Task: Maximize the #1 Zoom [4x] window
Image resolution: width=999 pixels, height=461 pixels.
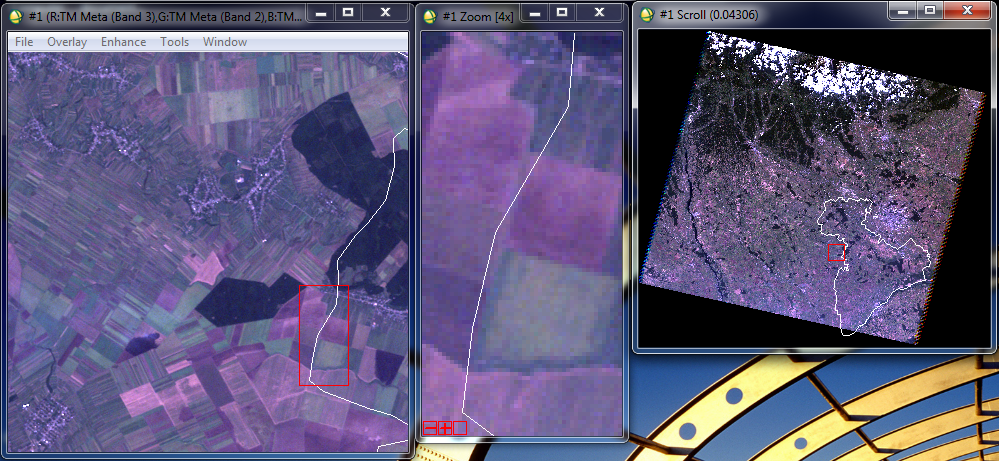Action: (561, 12)
